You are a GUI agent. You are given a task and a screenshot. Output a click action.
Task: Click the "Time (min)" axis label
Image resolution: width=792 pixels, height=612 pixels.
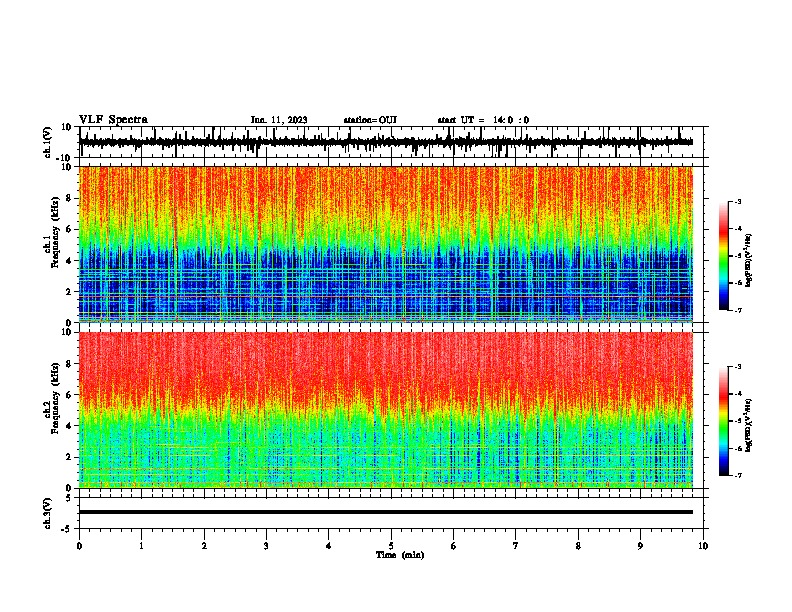click(x=400, y=555)
